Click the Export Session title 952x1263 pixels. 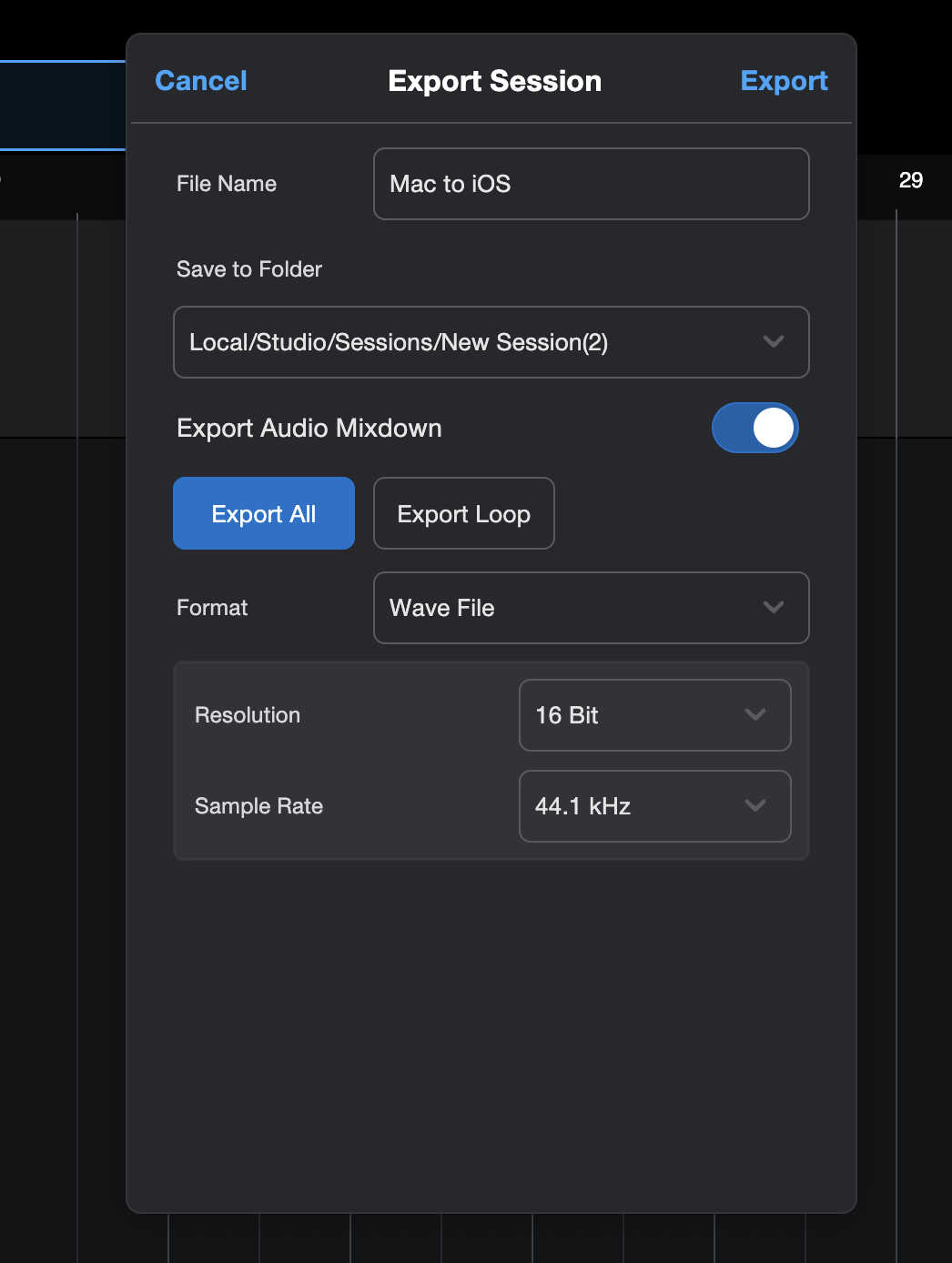(495, 81)
